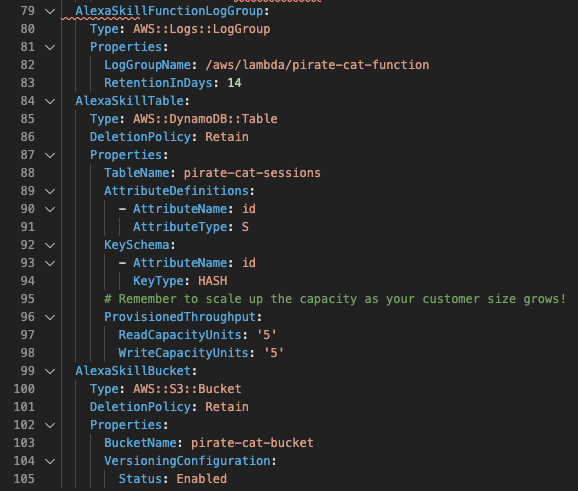Fold ProvisionedThroughput at line 96

50,317
